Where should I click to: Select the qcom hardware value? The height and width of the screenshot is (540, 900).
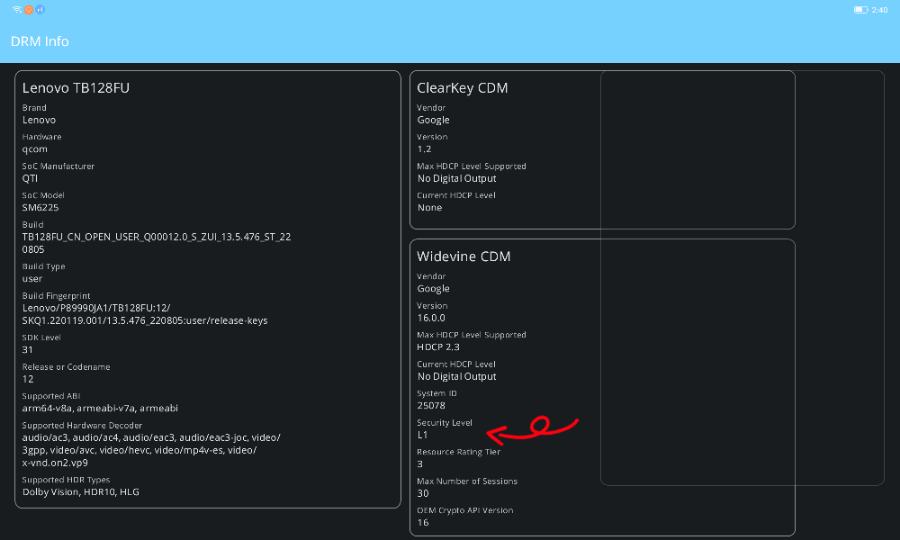(35, 149)
